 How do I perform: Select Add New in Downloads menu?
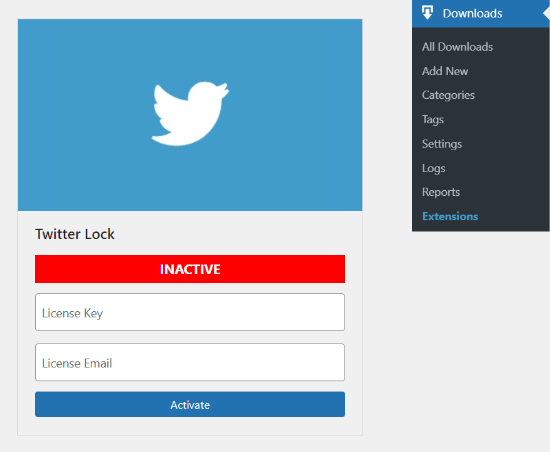point(445,71)
